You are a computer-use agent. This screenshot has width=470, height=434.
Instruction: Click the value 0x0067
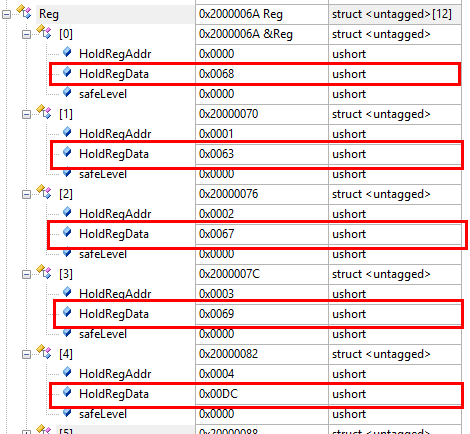(217, 234)
